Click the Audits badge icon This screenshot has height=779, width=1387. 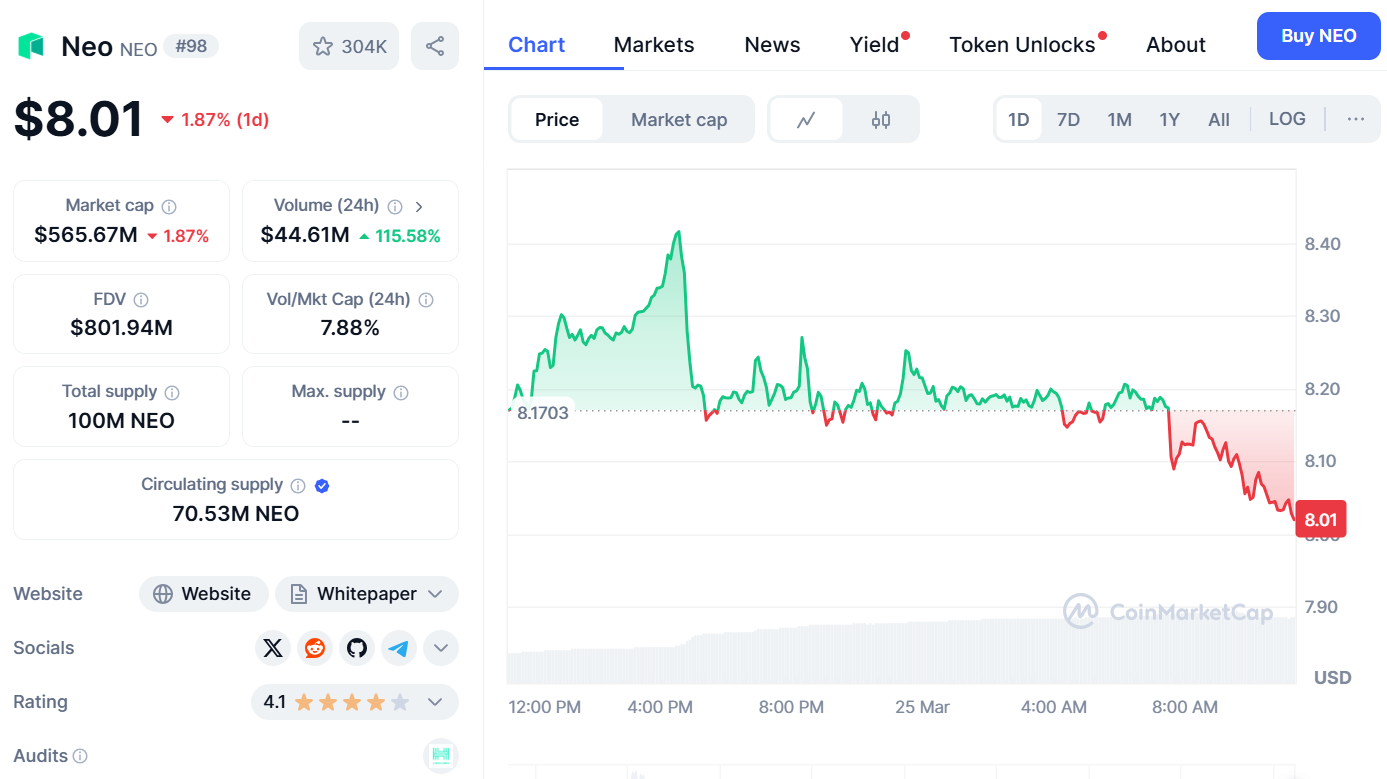pos(441,756)
